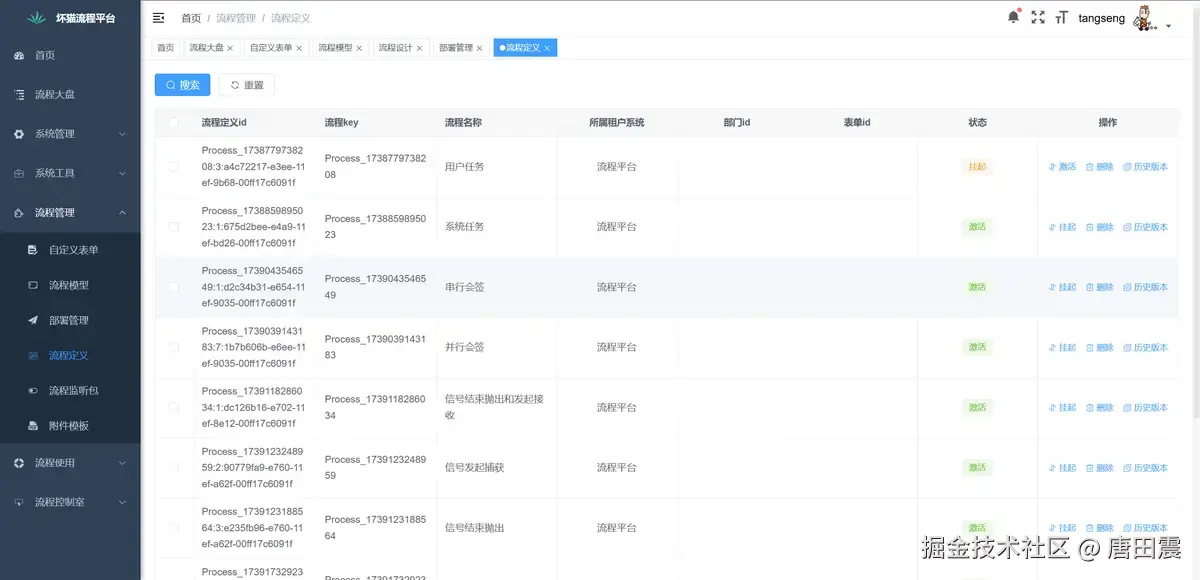Open 流程监听包 in the sidebar
This screenshot has height=580, width=1200.
click(x=70, y=390)
